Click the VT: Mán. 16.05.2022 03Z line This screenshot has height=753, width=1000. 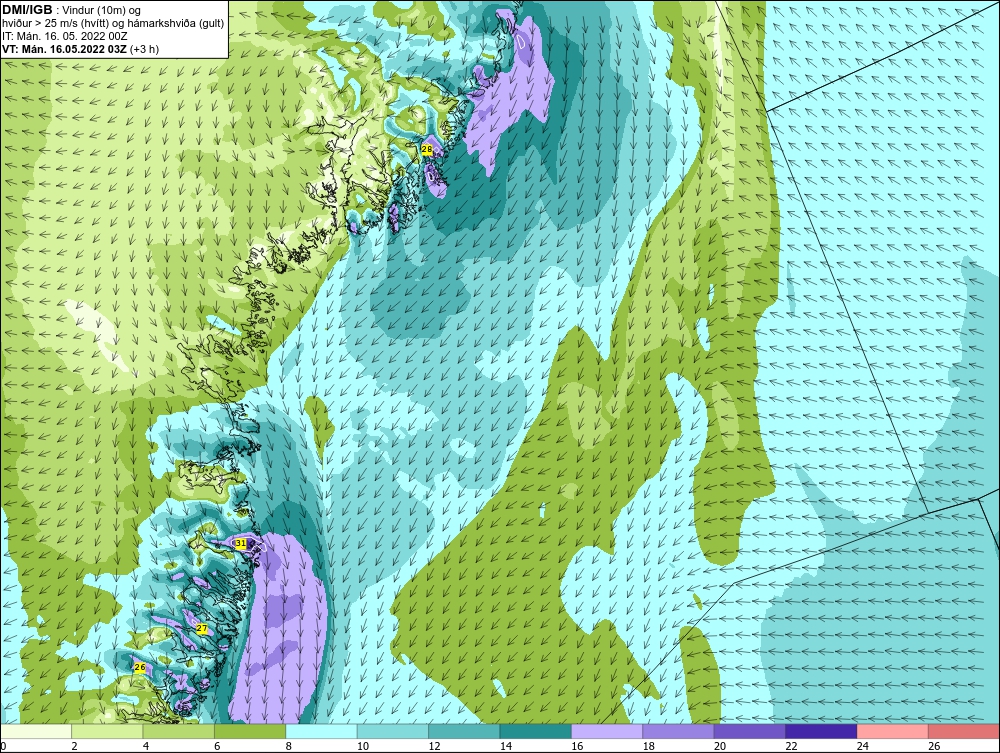pyautogui.click(x=80, y=49)
